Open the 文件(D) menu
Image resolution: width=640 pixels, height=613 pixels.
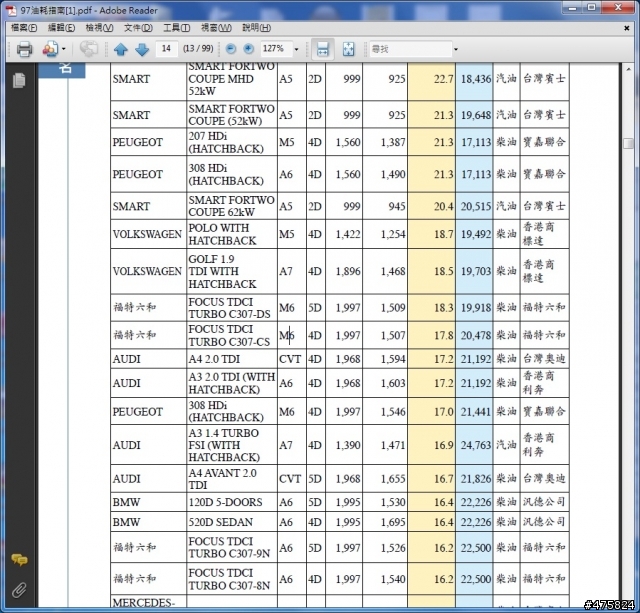[138, 28]
